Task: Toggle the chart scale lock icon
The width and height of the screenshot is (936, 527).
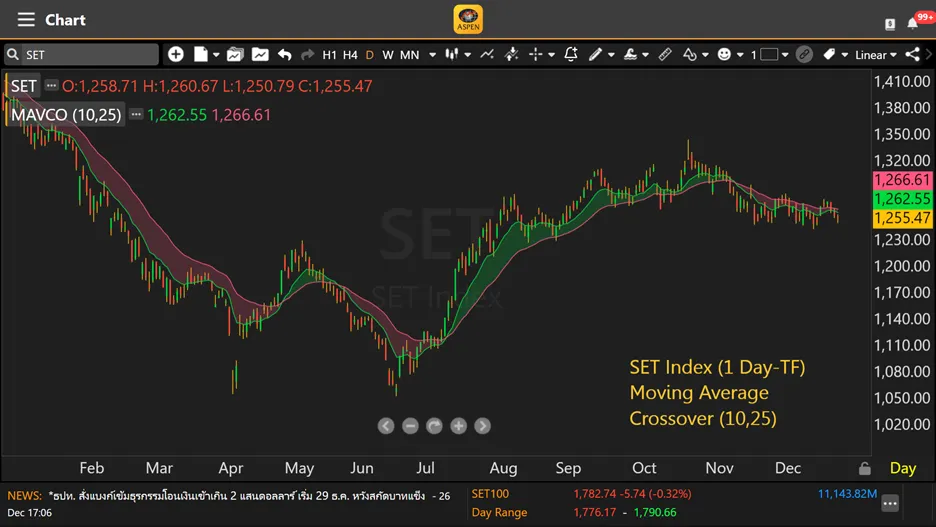Action: point(865,468)
